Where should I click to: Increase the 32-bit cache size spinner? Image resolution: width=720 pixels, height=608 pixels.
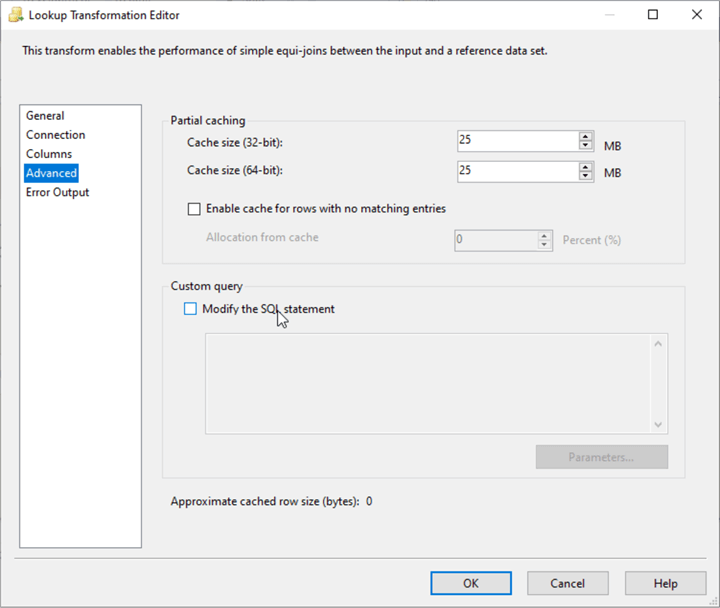(x=586, y=136)
